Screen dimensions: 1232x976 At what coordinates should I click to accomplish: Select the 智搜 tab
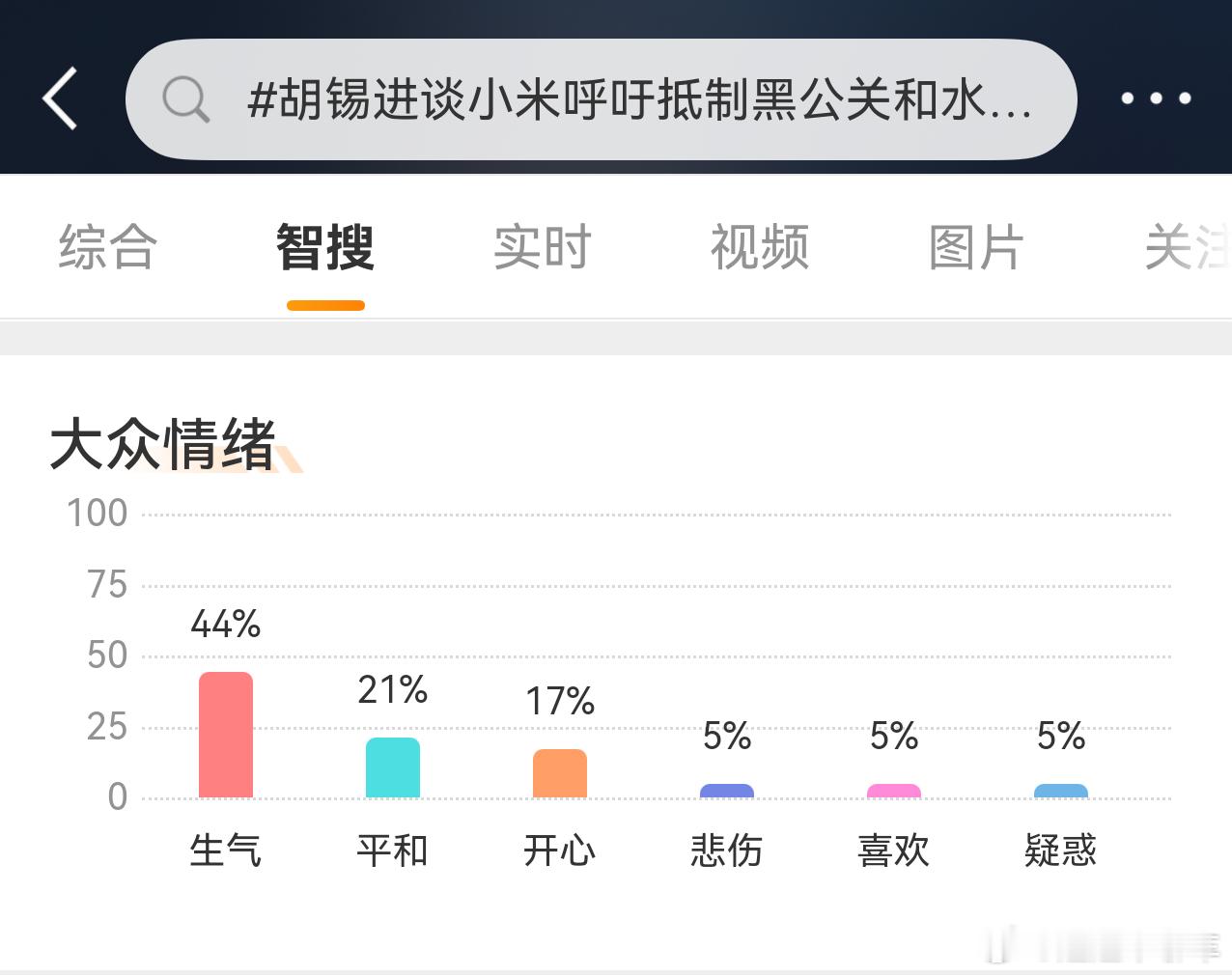[x=325, y=247]
